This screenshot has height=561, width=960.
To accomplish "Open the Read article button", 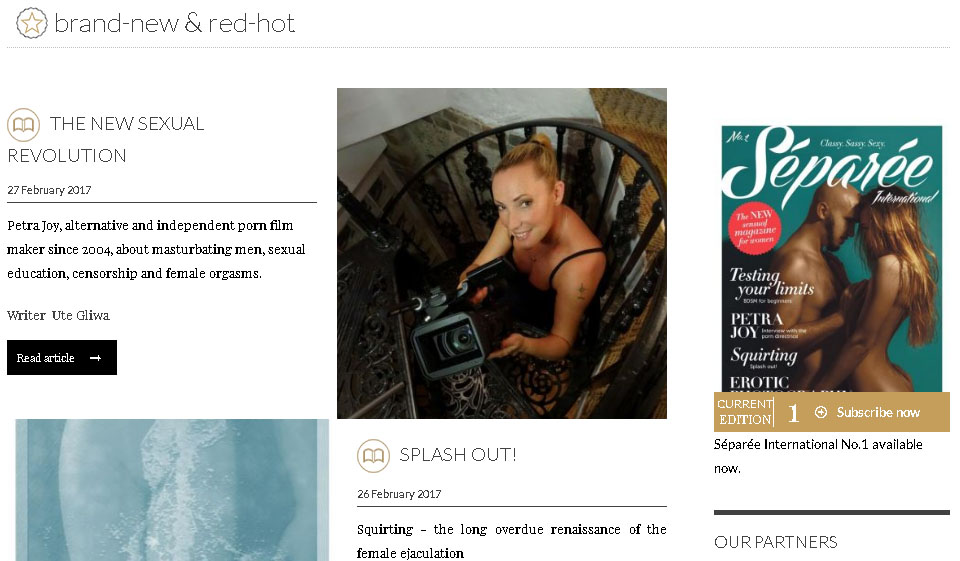I will 62,358.
